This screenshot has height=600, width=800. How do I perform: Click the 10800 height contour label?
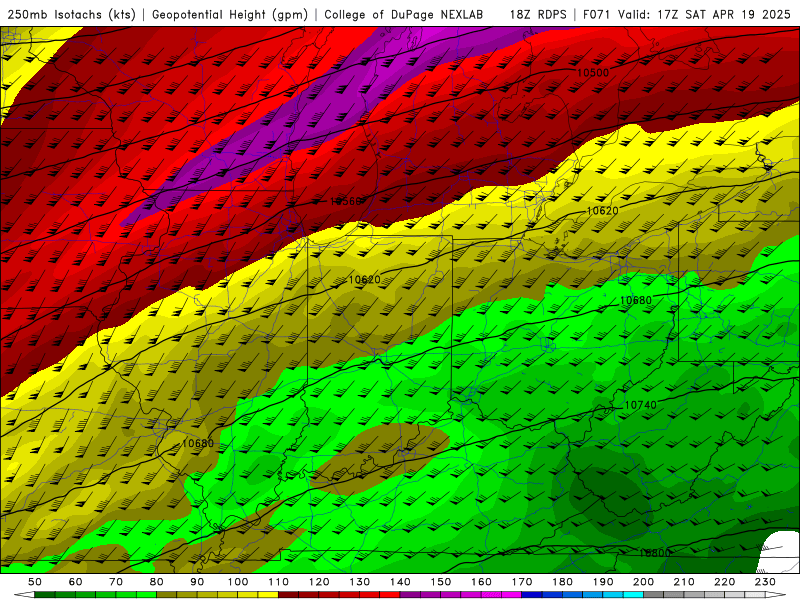tap(654, 553)
